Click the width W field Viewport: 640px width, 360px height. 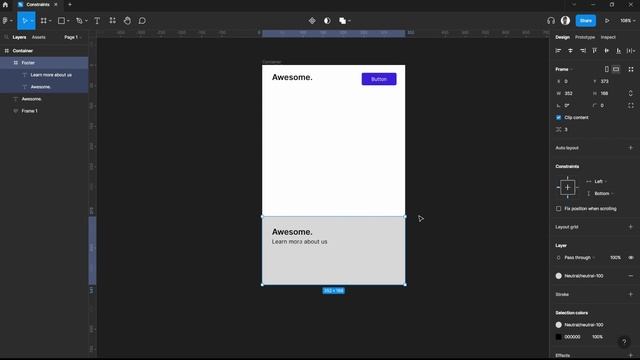[x=571, y=93]
